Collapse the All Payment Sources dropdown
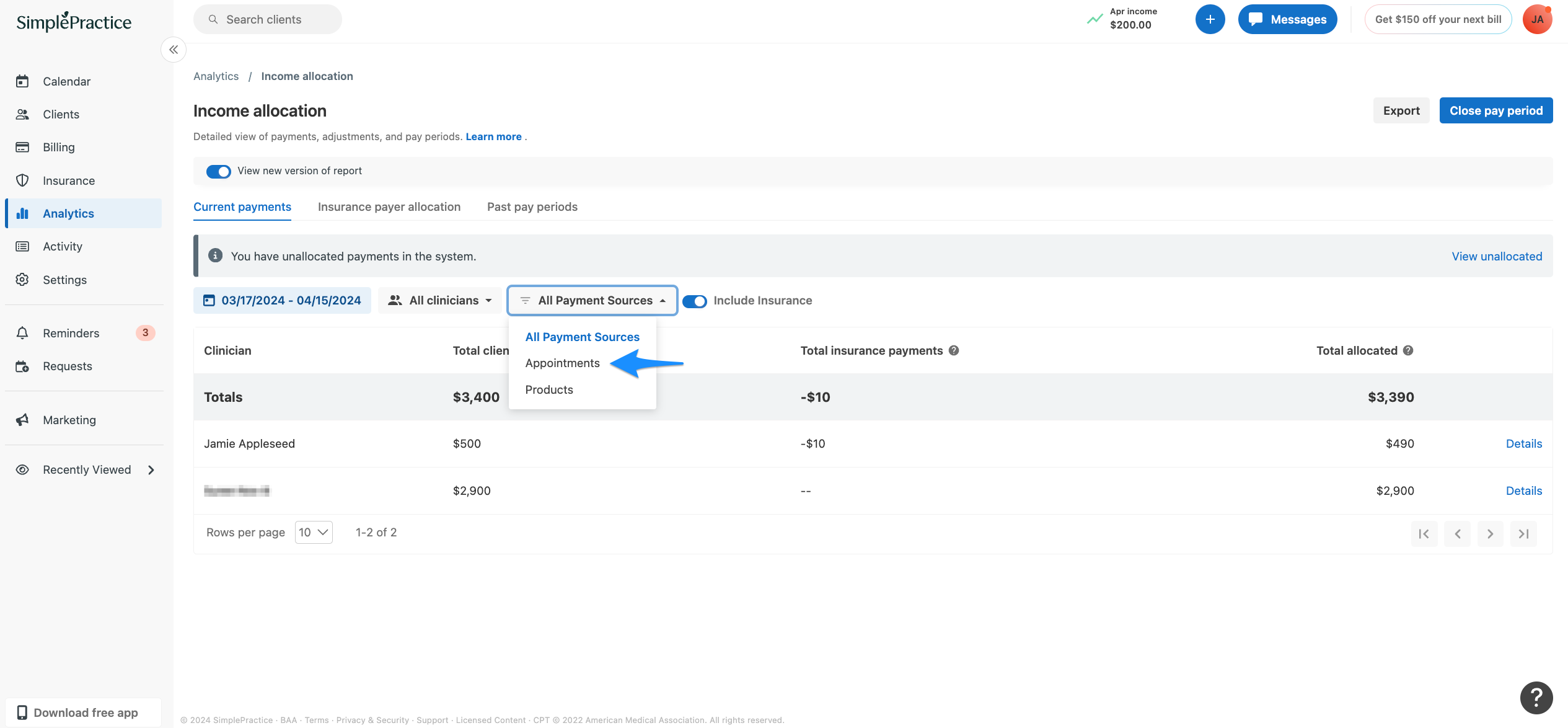This screenshot has height=728, width=1568. tap(592, 300)
